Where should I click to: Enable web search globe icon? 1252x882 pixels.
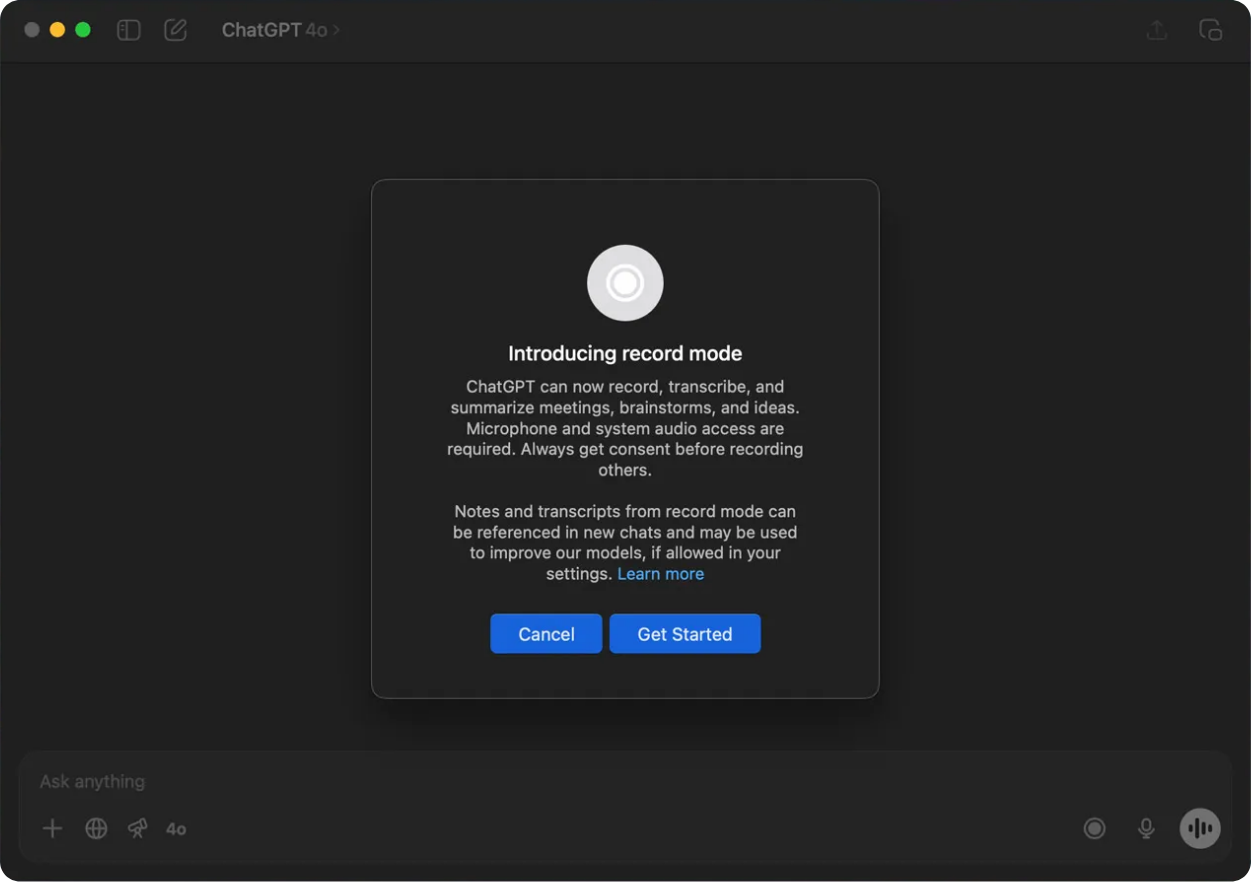tap(96, 828)
